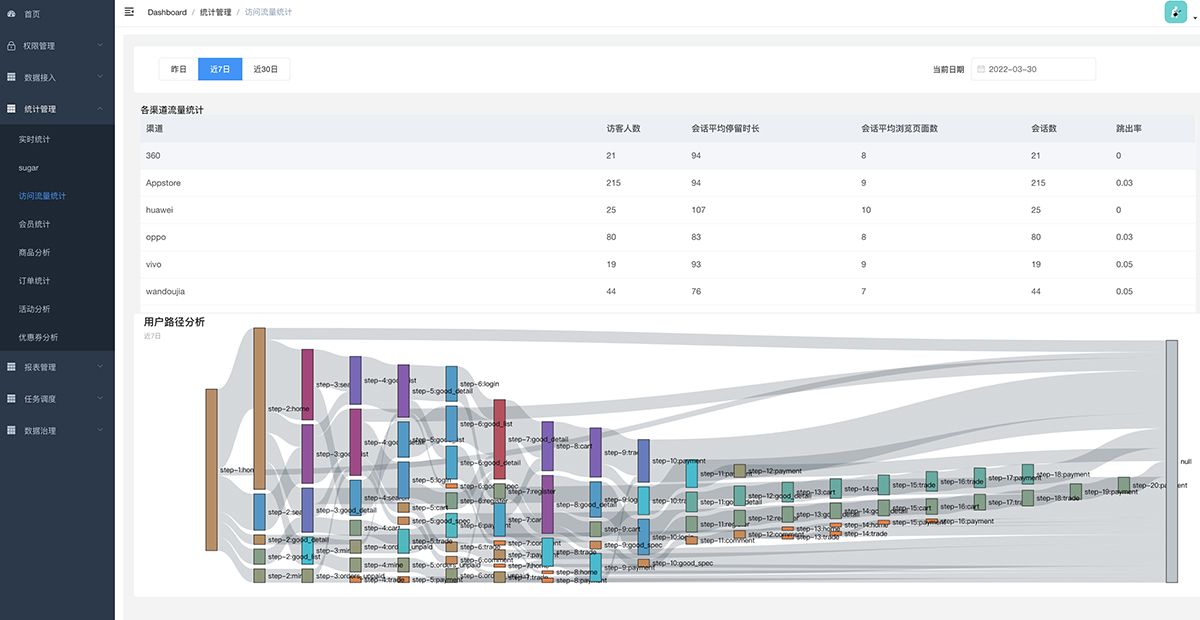Screen dimensions: 1200x620
Task: Open the sugar submenu item
Action: pos(57,168)
